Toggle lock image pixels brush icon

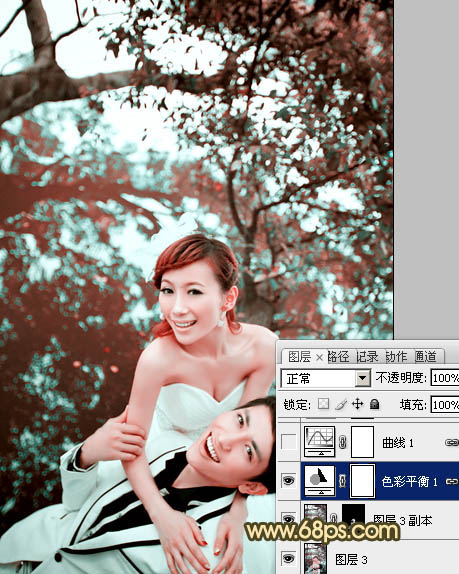(x=341, y=404)
